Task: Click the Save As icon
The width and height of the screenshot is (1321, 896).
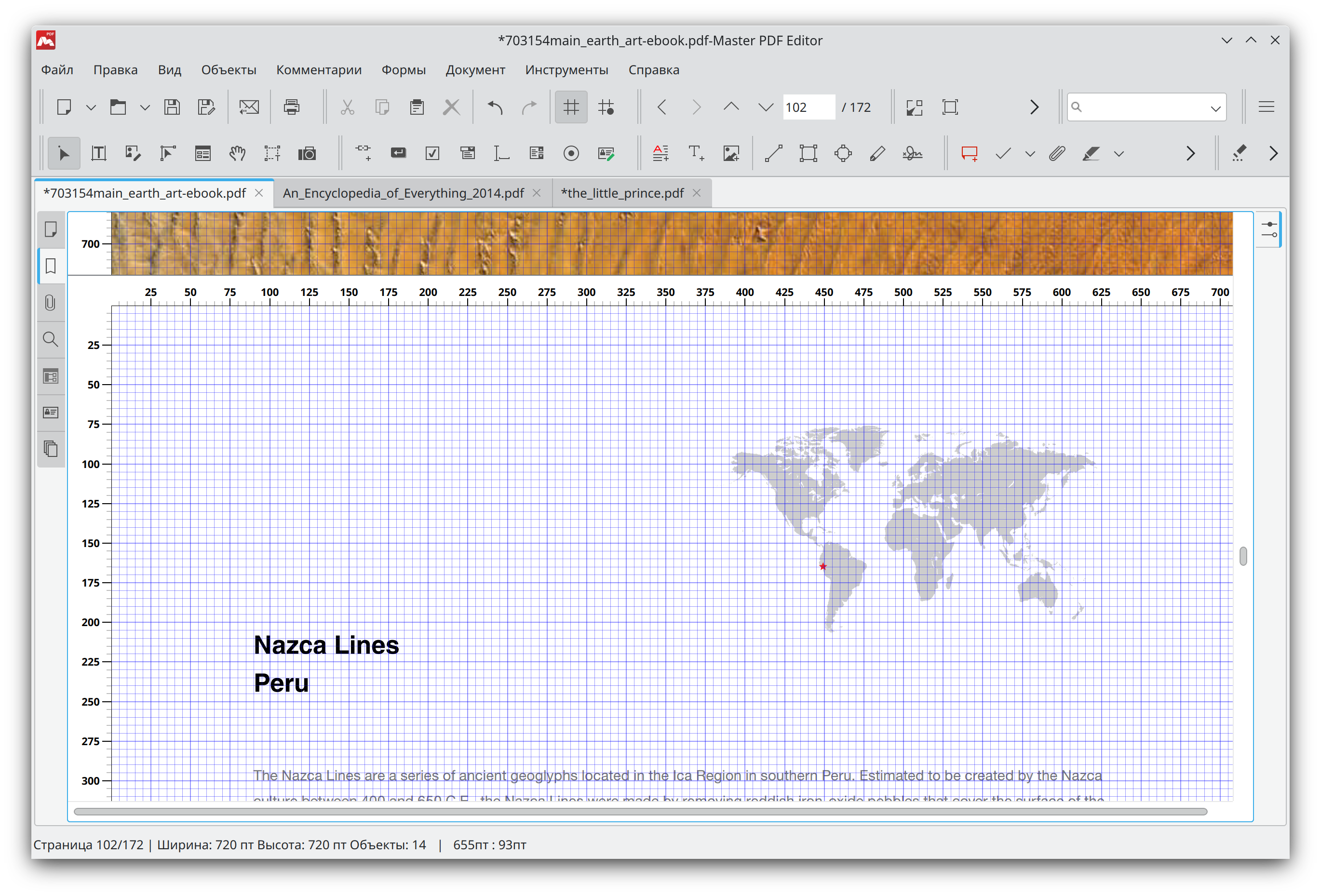Action: [x=206, y=107]
